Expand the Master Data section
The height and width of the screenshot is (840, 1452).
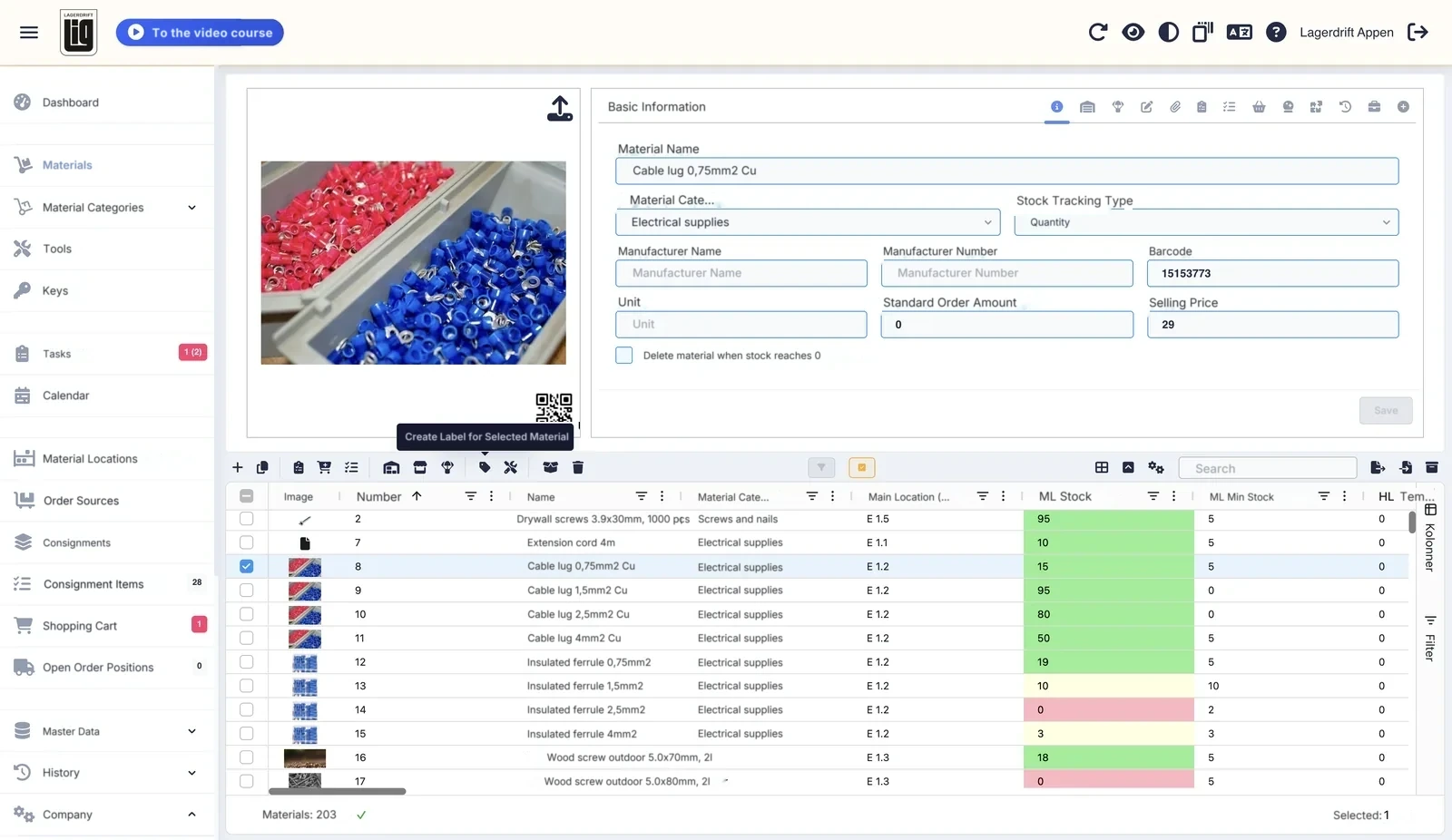pos(191,731)
